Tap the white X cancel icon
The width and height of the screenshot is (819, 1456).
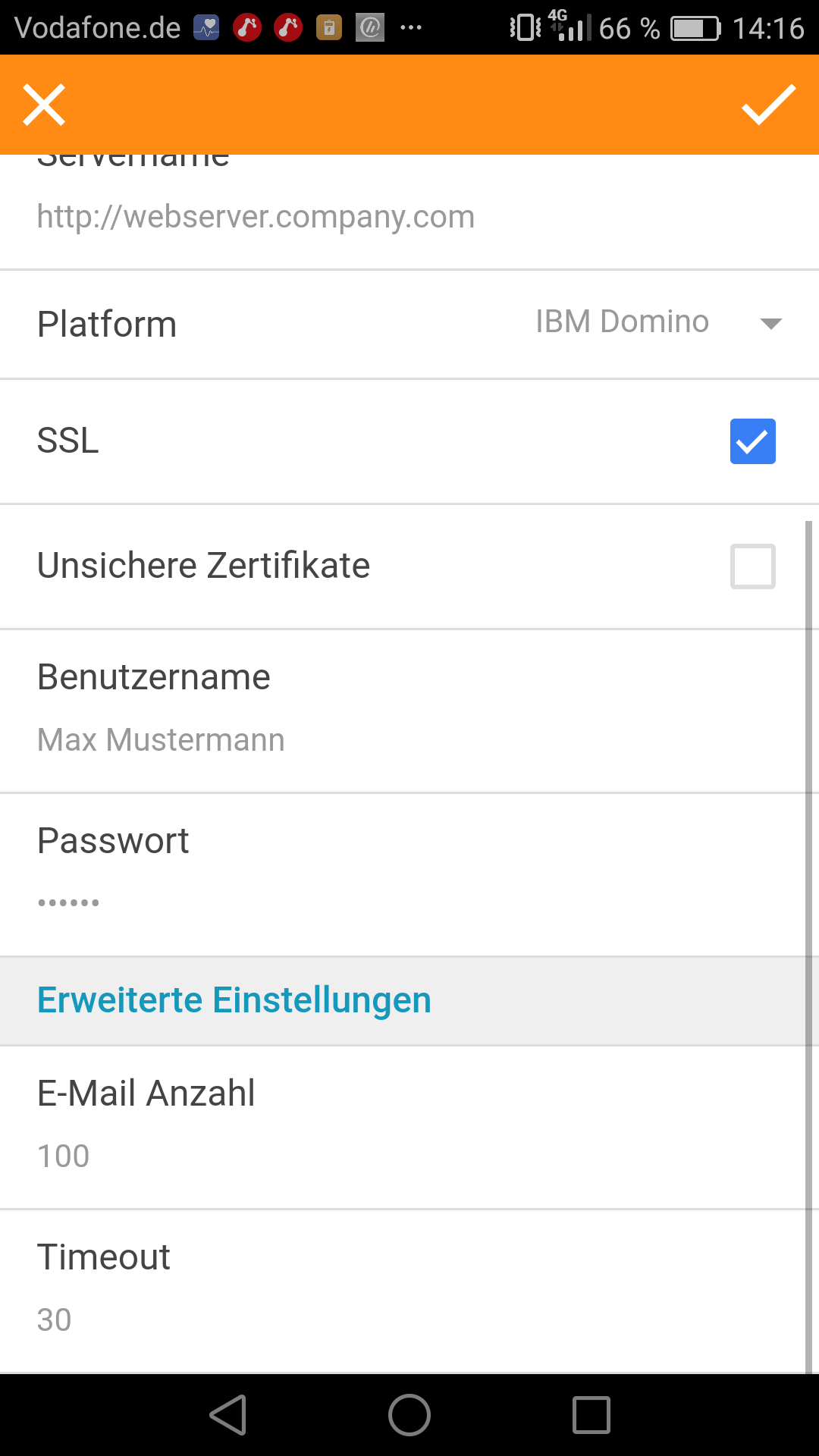point(44,105)
